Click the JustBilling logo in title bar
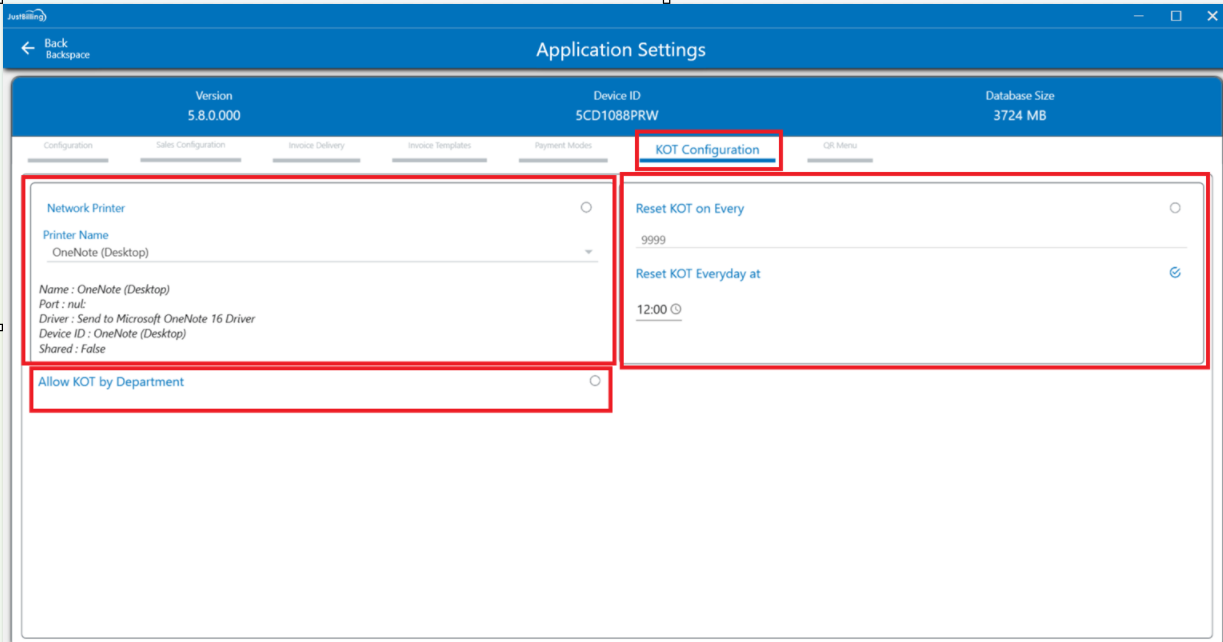The width and height of the screenshot is (1223, 642). [26, 16]
